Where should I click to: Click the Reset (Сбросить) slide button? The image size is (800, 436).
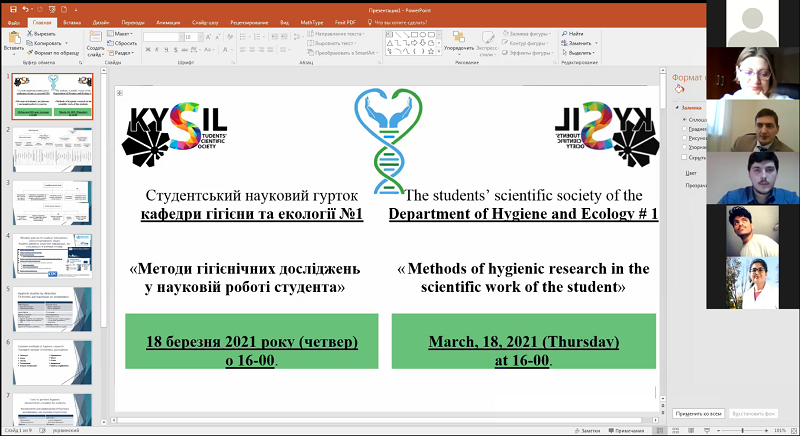[122, 43]
